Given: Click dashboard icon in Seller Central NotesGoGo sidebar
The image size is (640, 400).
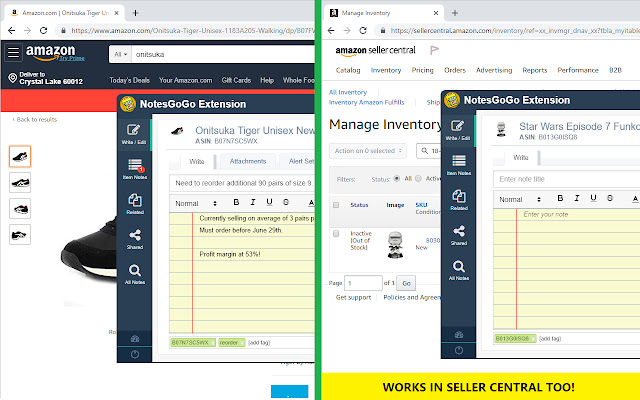Looking at the screenshot, I should click(459, 335).
